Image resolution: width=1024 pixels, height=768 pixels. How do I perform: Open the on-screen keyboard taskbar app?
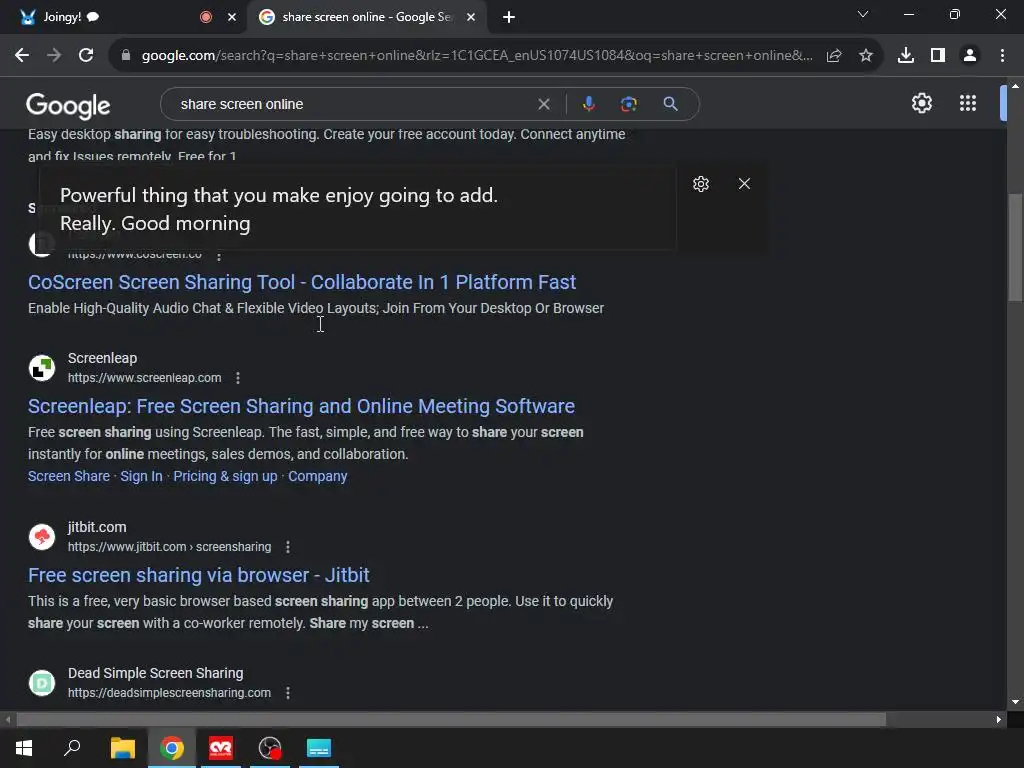319,748
